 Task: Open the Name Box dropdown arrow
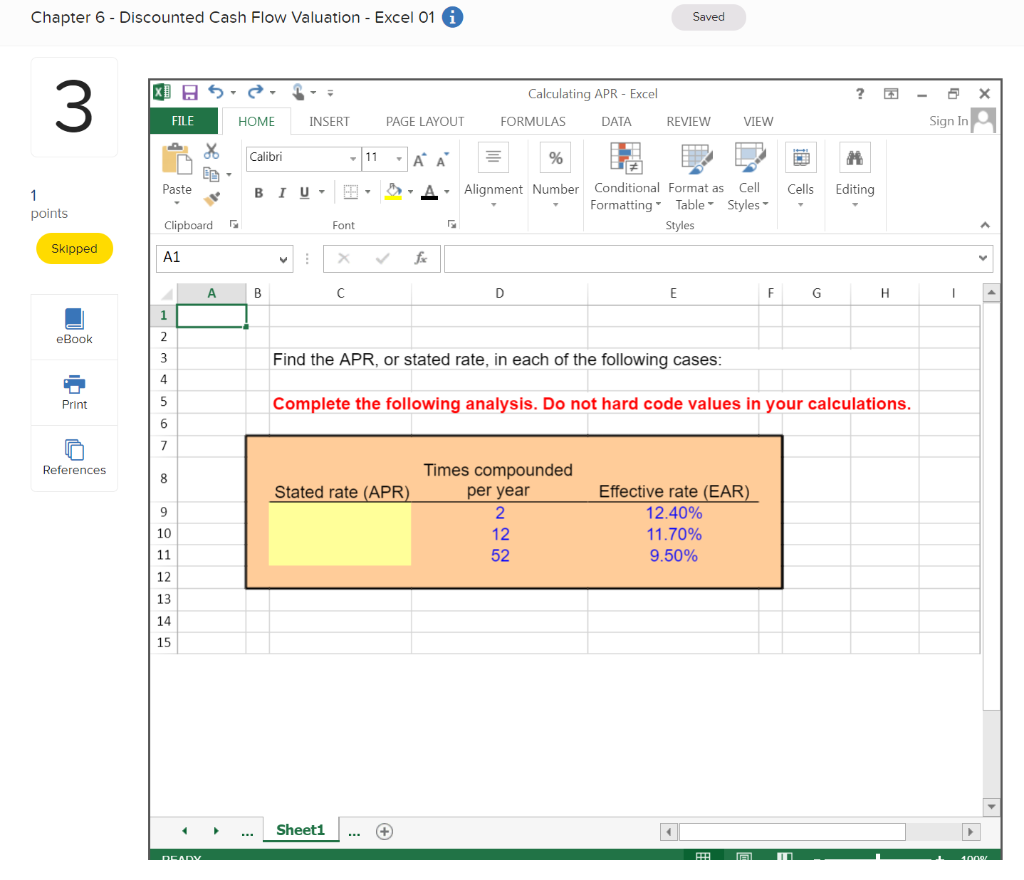(283, 258)
